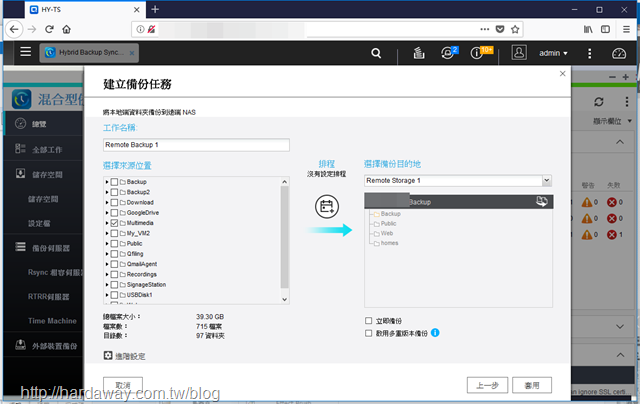Open the 總覽 overview sidebar item
Image resolution: width=640 pixels, height=404 pixels.
coord(43,124)
